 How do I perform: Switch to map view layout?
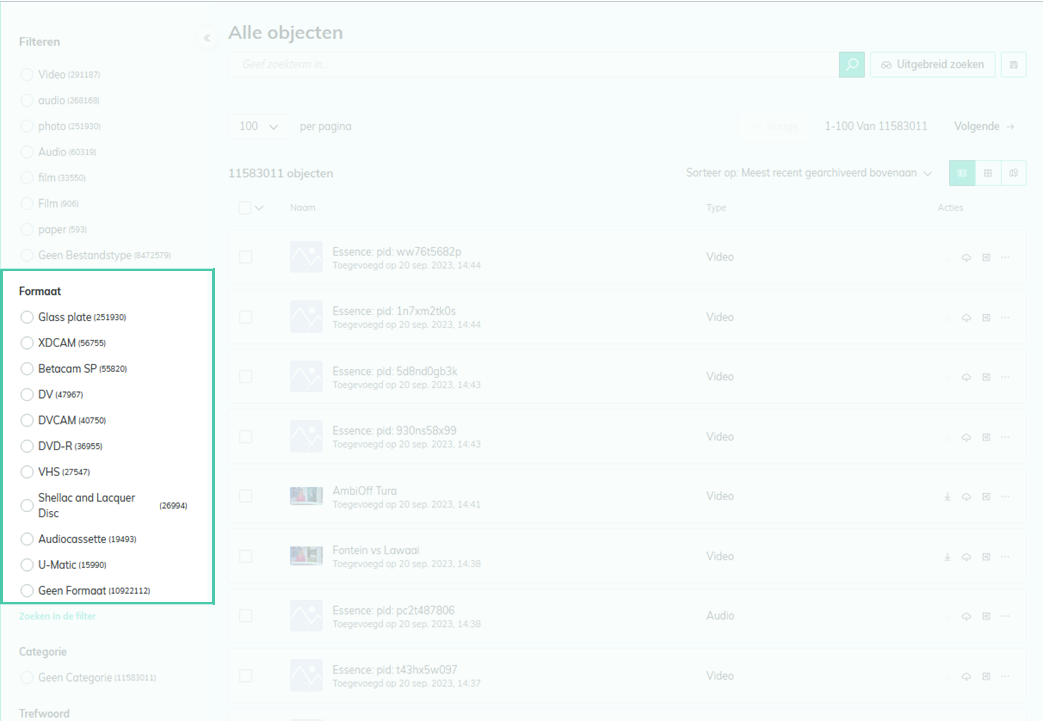click(1013, 173)
